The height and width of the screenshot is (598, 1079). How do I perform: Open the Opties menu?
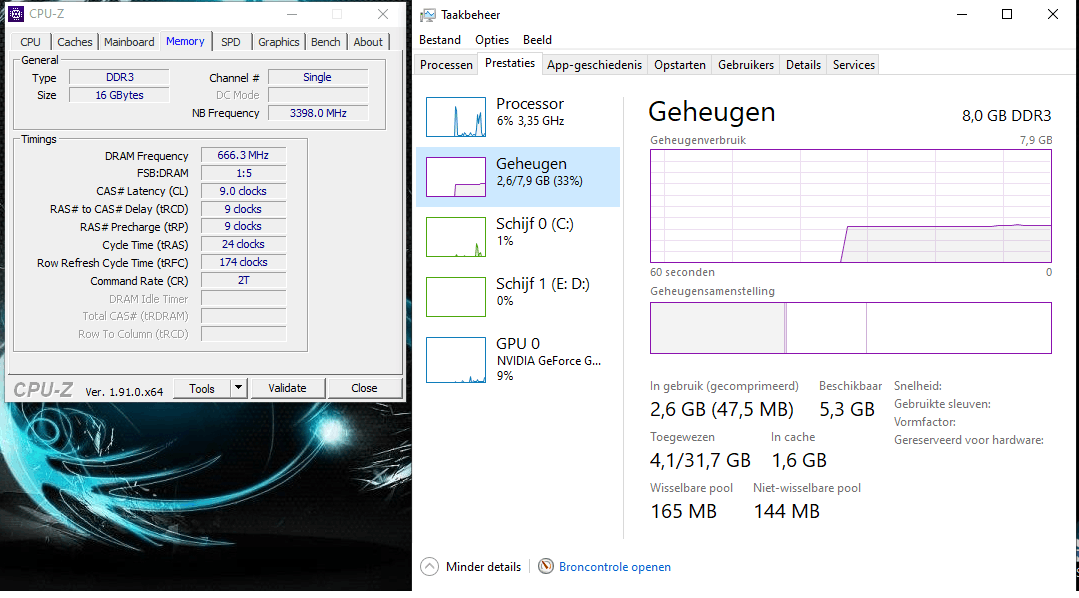pyautogui.click(x=492, y=40)
